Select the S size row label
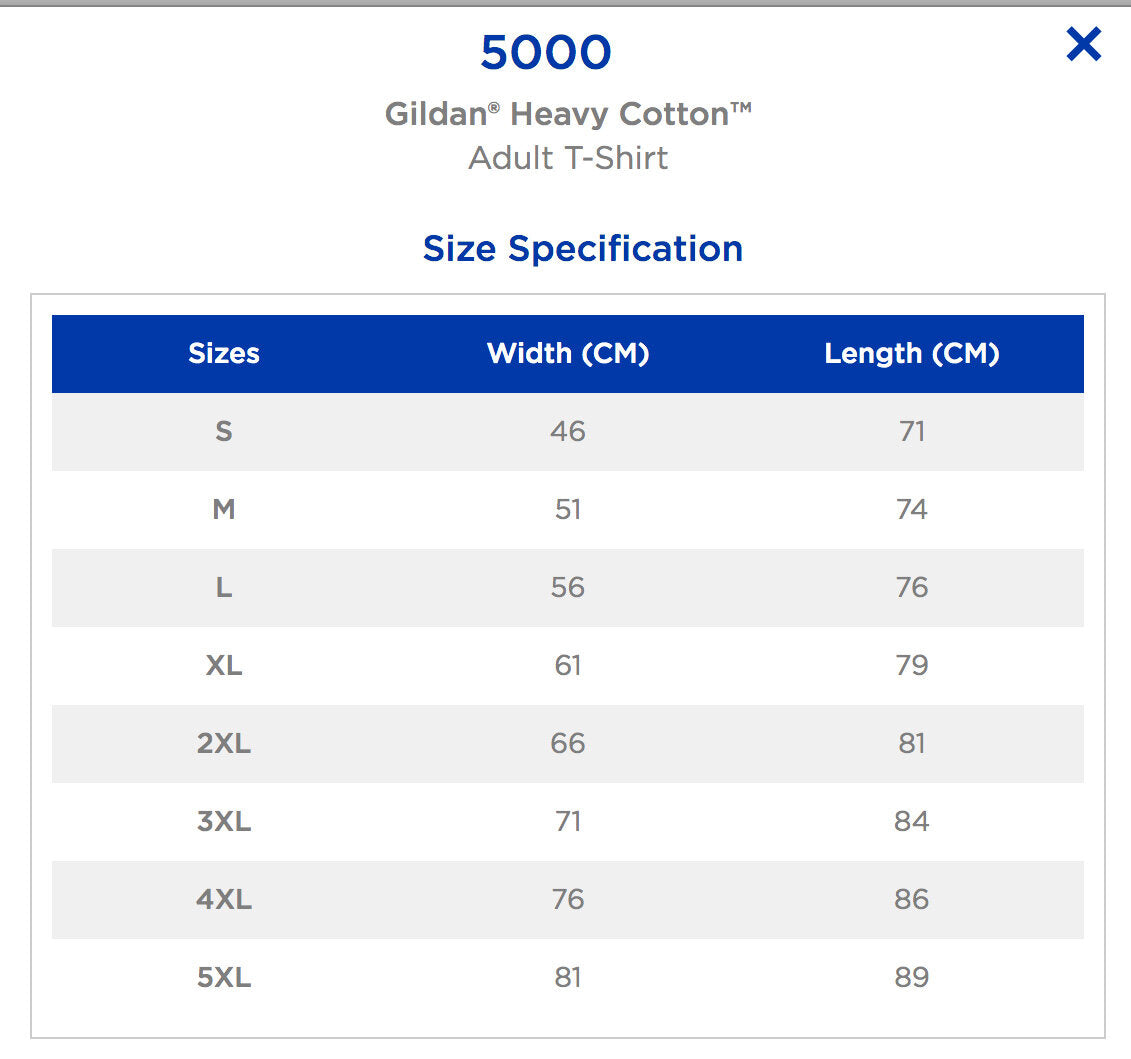 click(224, 431)
